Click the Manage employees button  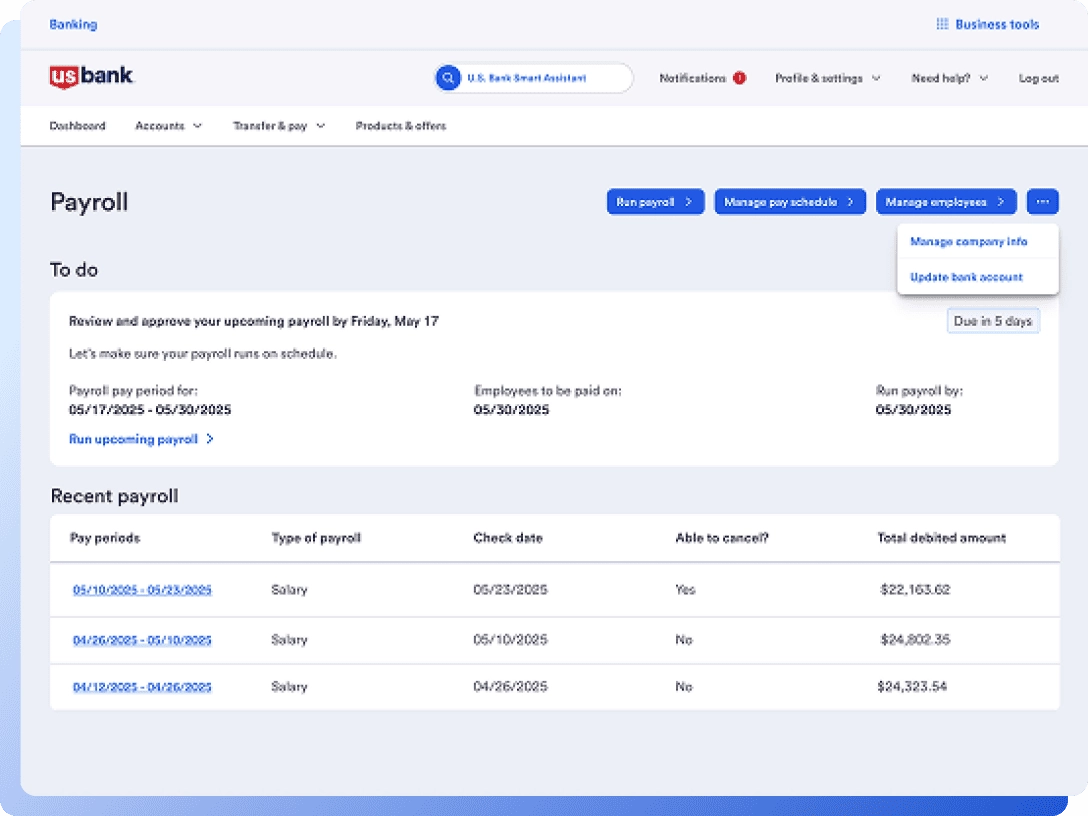945,202
